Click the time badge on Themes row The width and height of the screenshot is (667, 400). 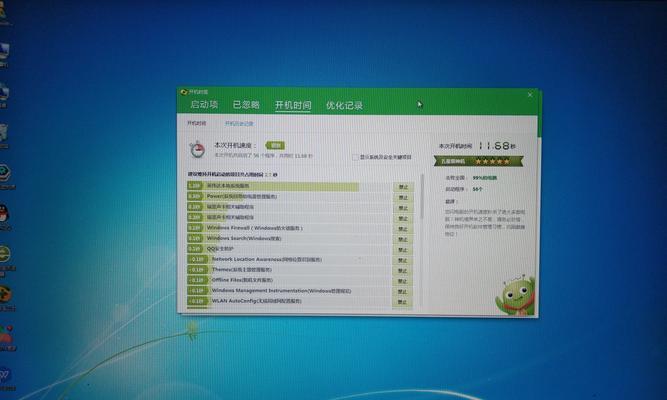[x=197, y=270]
